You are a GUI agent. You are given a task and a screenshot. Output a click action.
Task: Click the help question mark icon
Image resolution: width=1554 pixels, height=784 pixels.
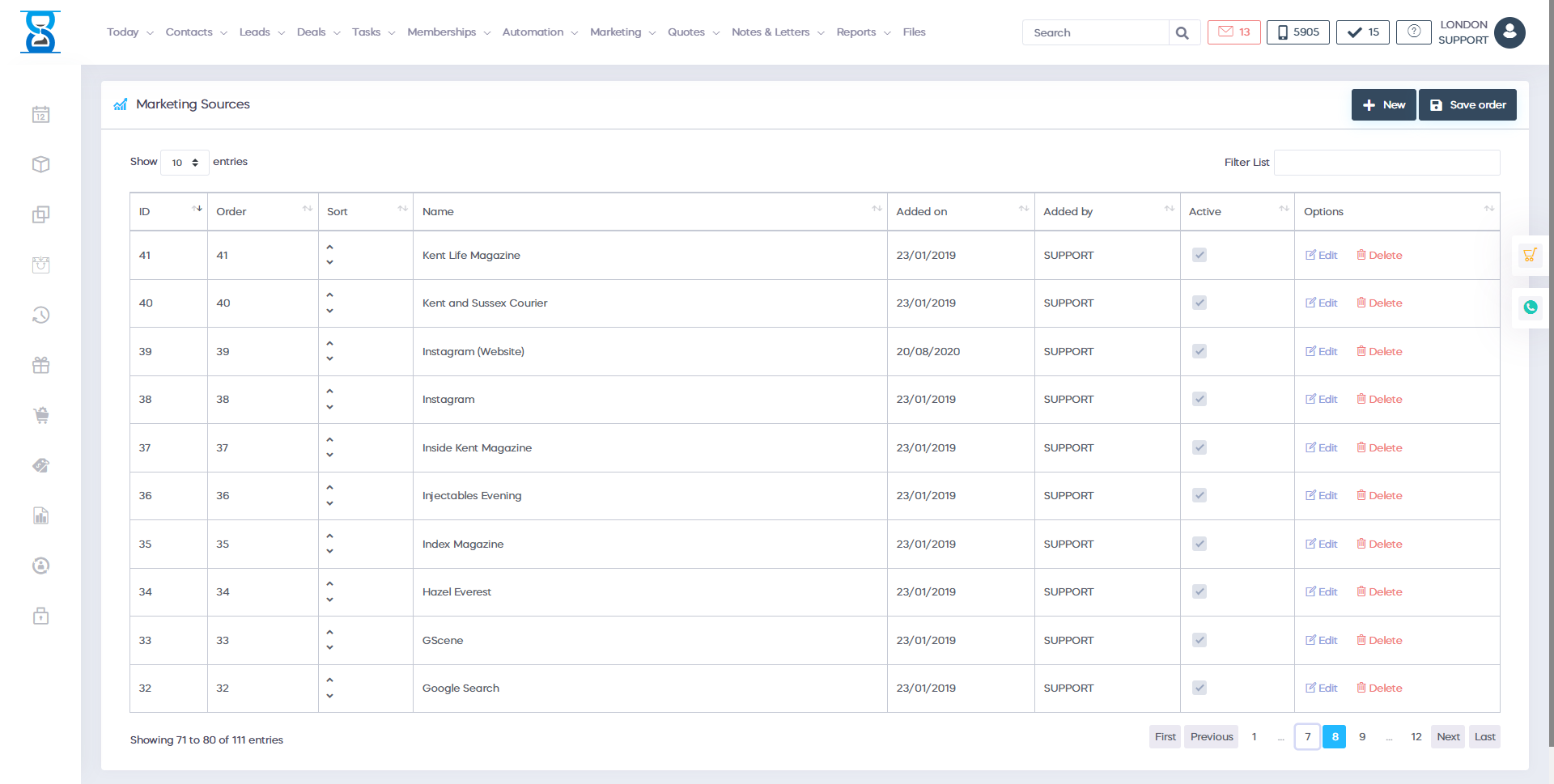1413,32
